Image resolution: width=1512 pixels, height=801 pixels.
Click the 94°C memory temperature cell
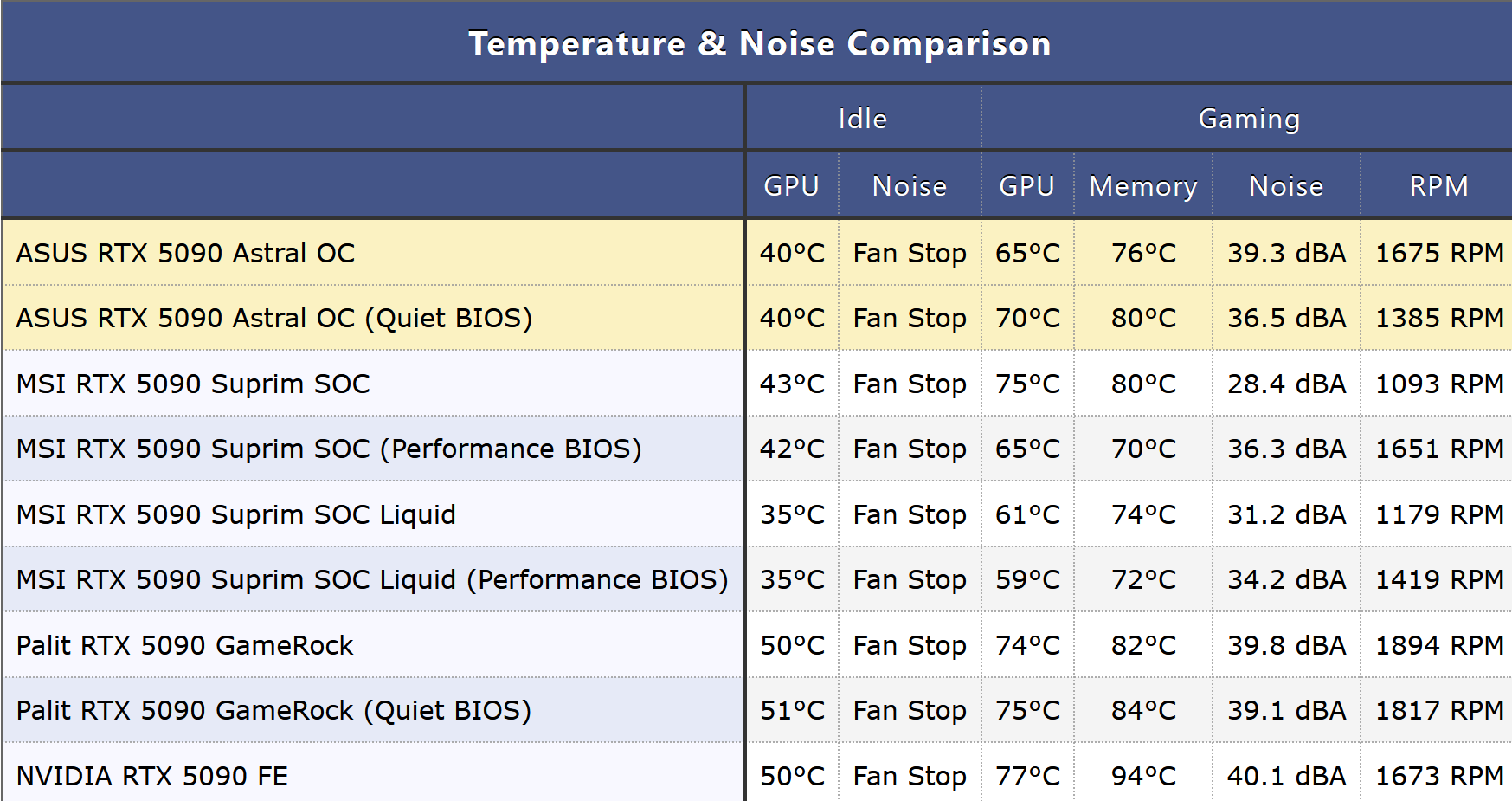[1142, 776]
